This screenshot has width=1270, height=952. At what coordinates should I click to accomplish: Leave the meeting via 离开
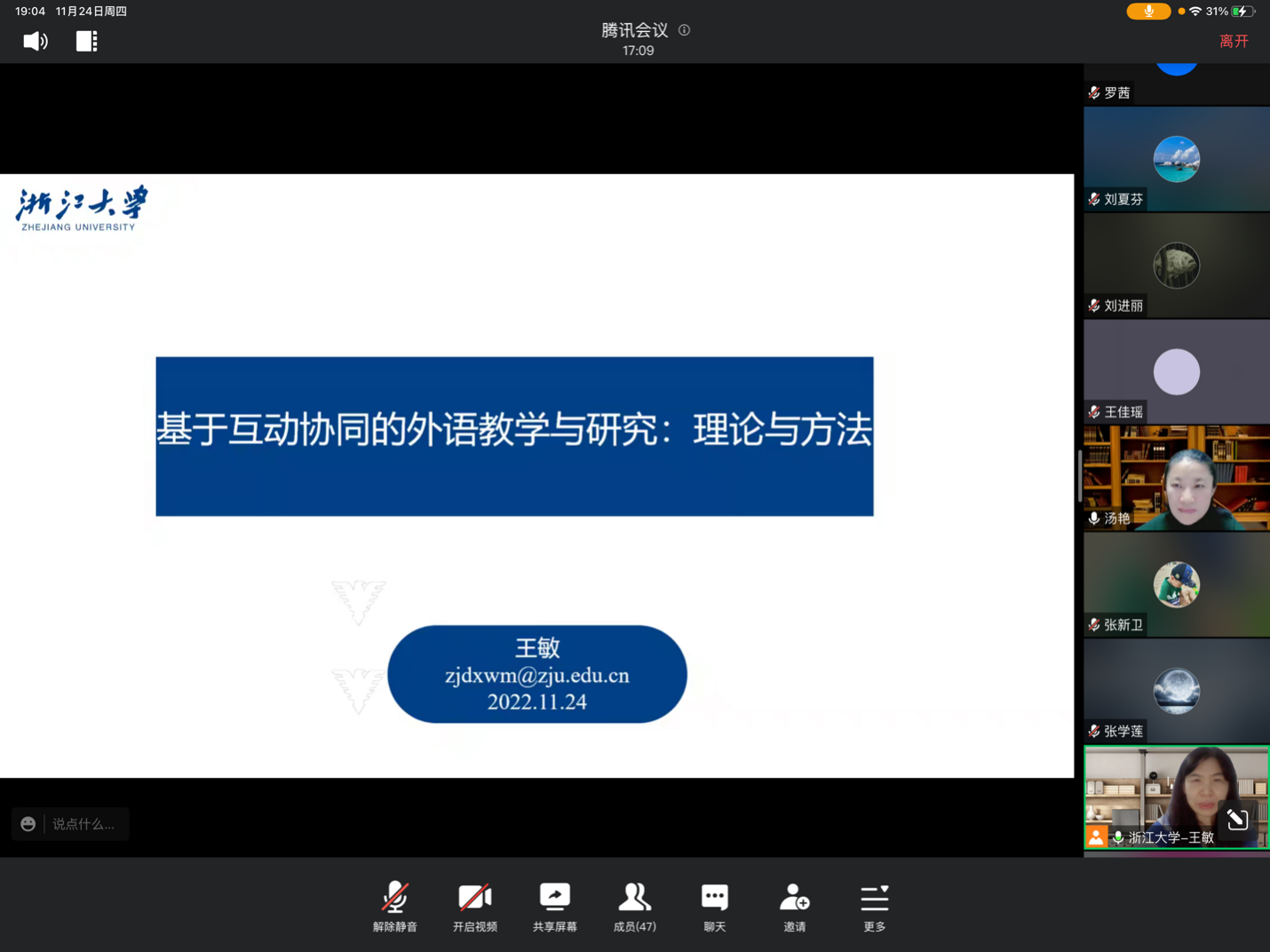pos(1234,41)
